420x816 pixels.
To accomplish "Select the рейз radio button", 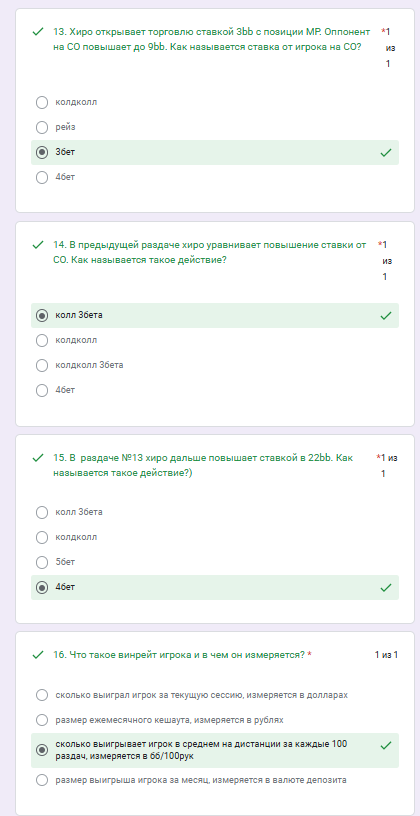I will [42, 128].
